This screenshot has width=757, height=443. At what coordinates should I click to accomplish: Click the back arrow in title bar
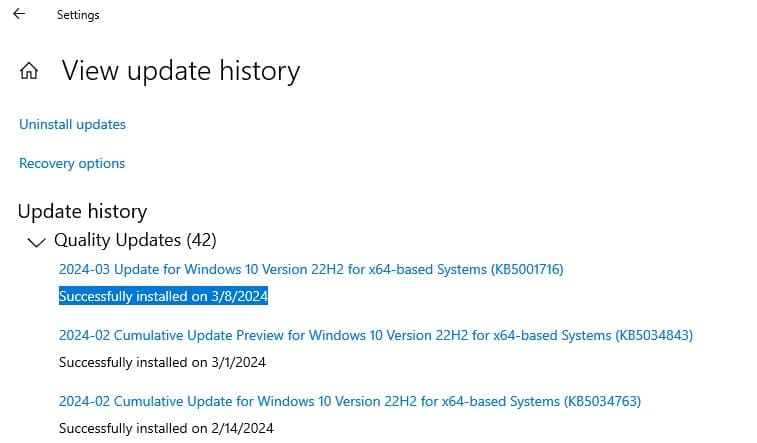point(18,15)
